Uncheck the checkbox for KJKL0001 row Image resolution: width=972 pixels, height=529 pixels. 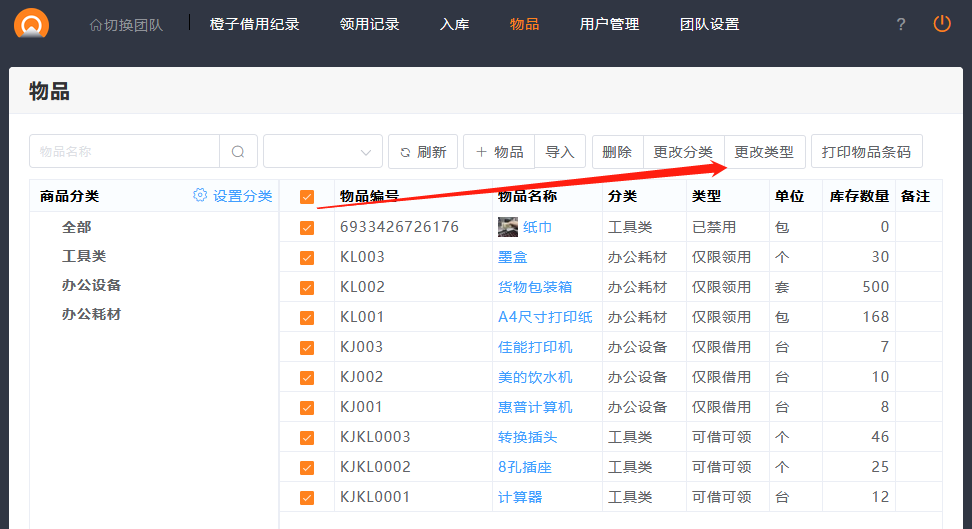pos(307,498)
